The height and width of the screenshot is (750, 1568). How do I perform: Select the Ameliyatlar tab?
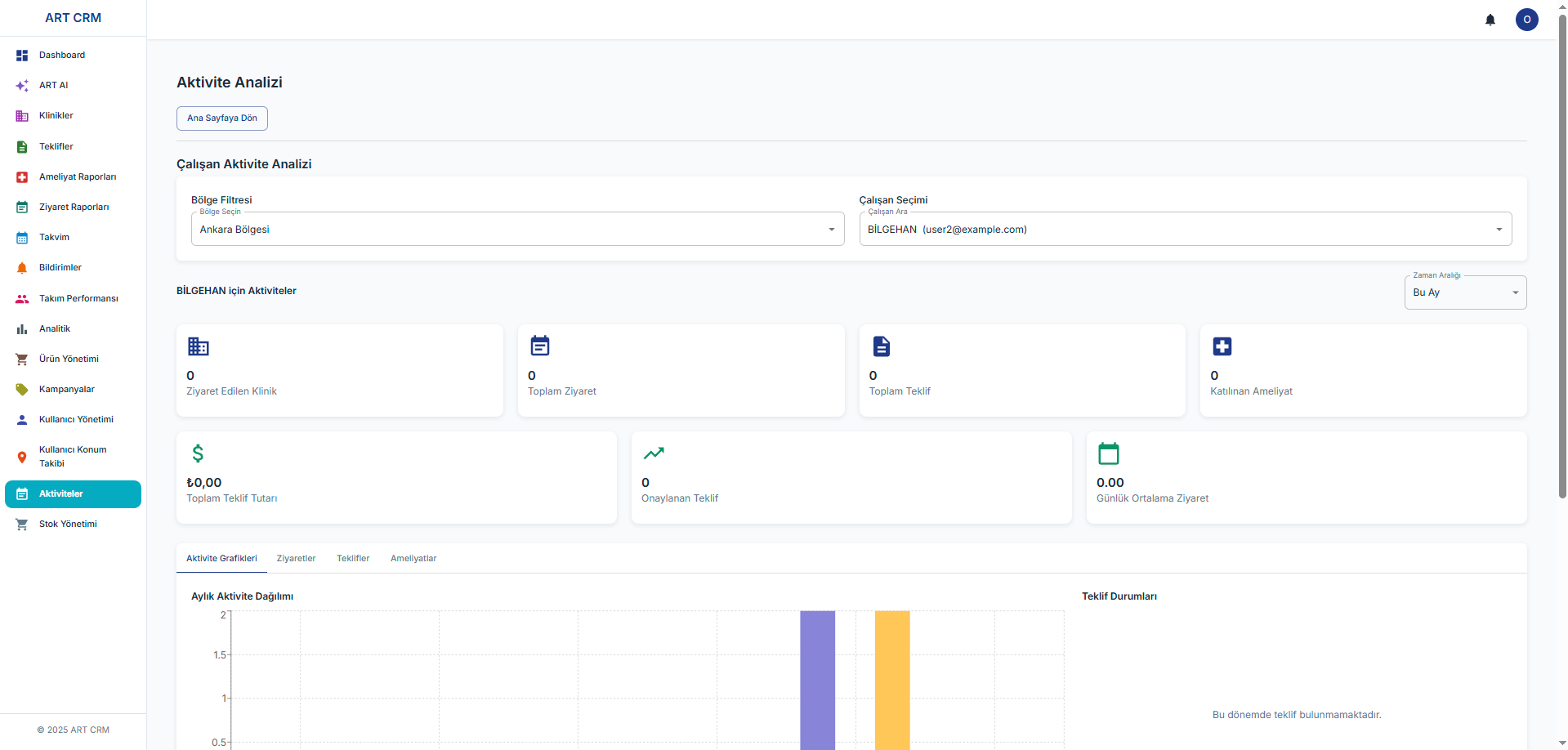click(x=413, y=559)
